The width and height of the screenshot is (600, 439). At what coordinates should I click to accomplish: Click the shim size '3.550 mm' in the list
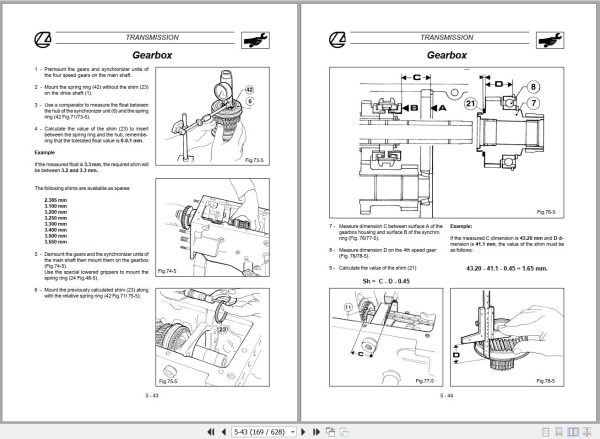pos(56,242)
